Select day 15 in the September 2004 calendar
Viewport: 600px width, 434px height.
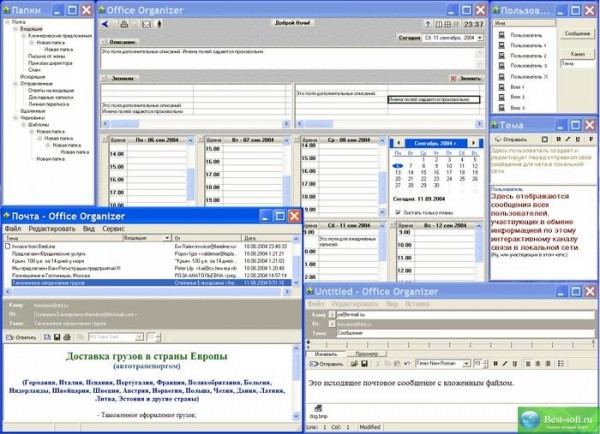(x=423, y=172)
